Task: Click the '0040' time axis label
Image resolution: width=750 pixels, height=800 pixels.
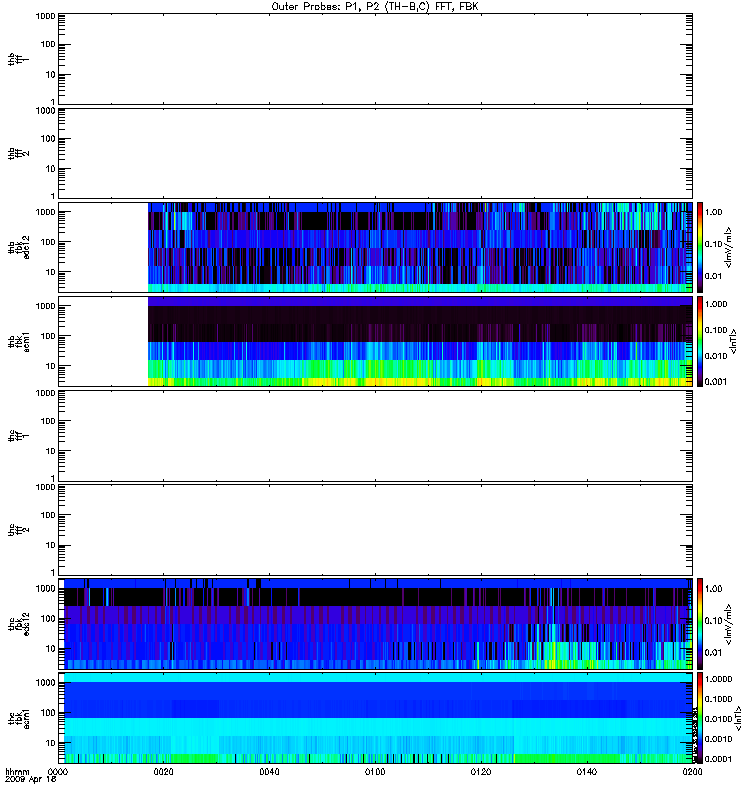Action: tap(269, 772)
